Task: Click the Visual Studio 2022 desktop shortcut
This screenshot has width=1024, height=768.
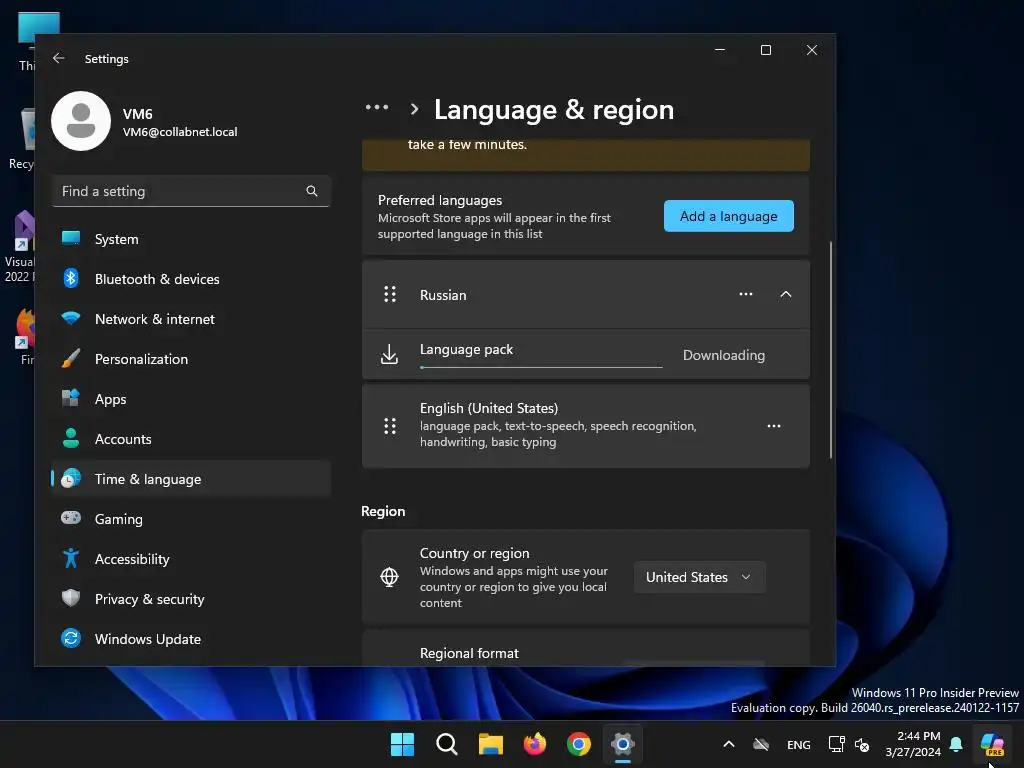Action: pyautogui.click(x=22, y=247)
